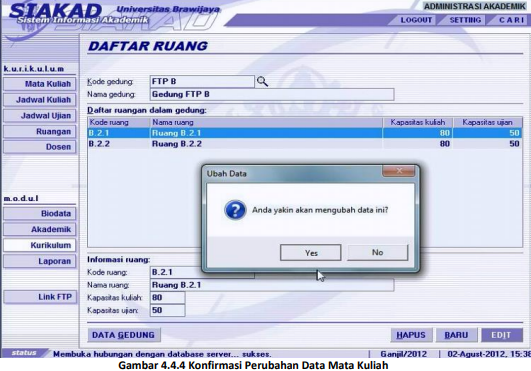Image resolution: width=531 pixels, height=371 pixels.
Task: Click the blue question mark icon in dialog
Action: pyautogui.click(x=235, y=210)
